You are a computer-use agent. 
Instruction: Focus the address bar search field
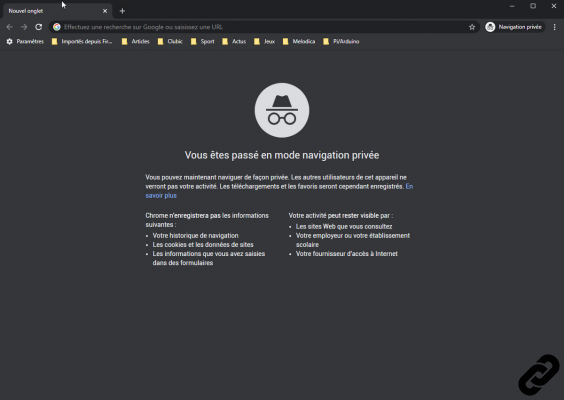(264, 27)
